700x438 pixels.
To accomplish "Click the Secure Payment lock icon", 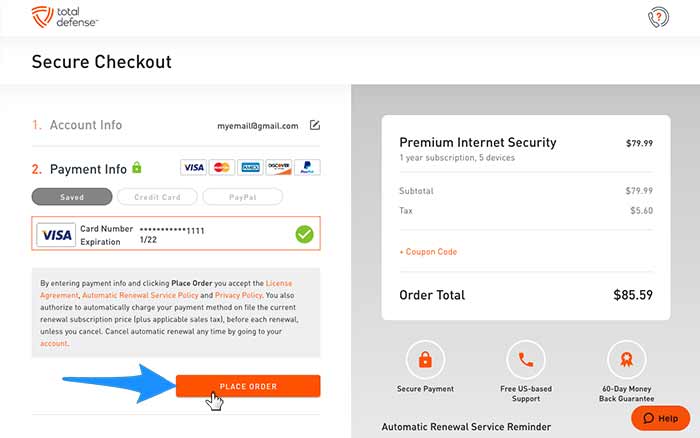I will 425,359.
